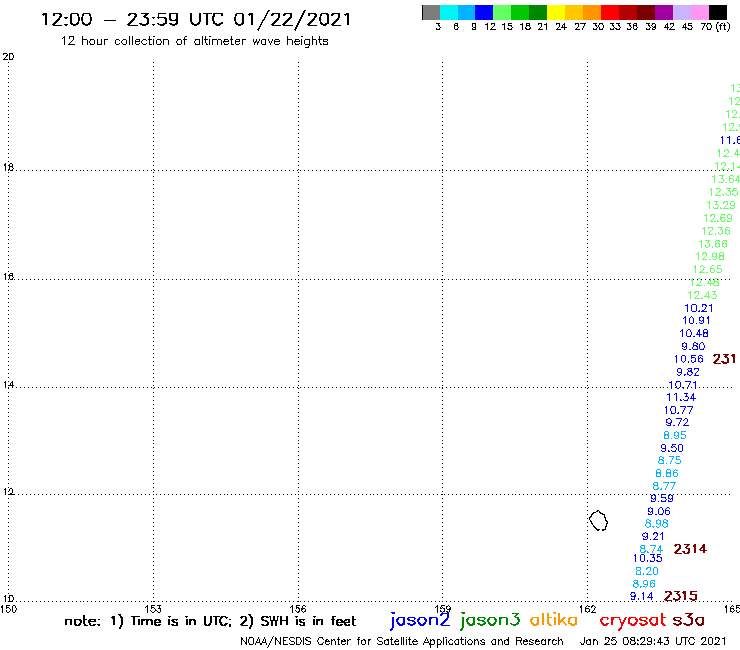
Task: Click the wave height value 9.59
Action: (x=662, y=498)
